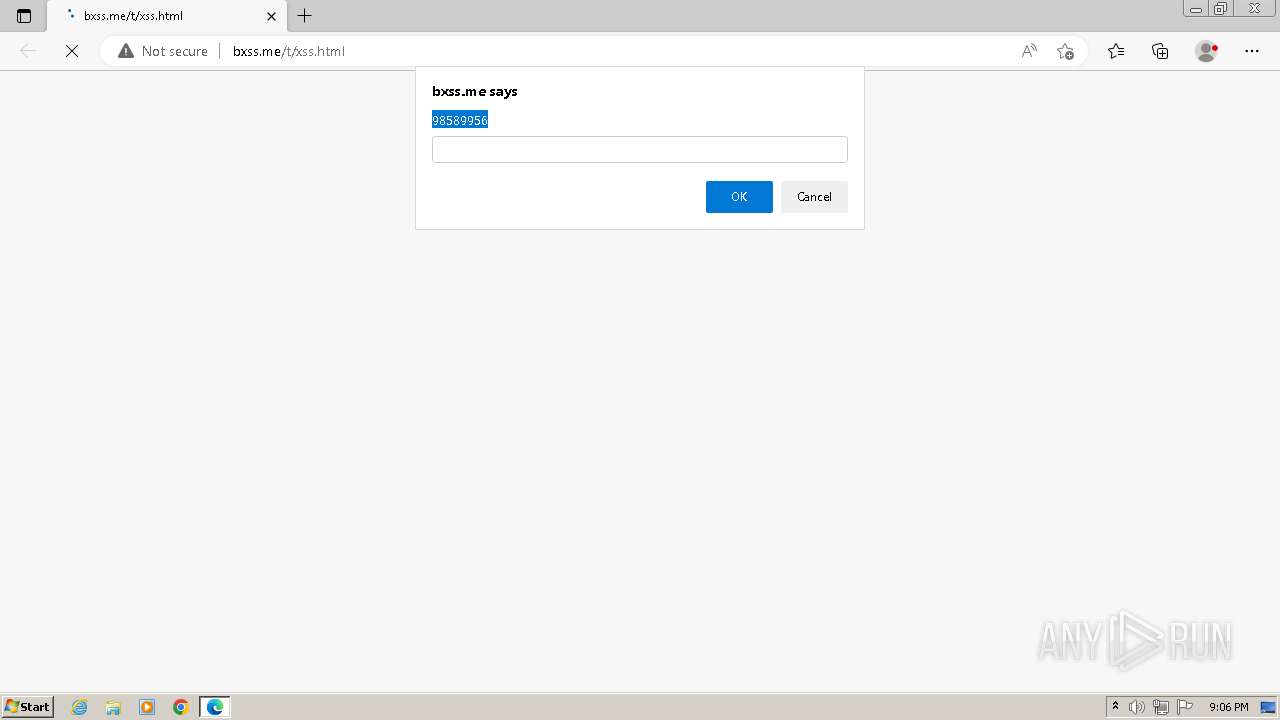1280x720 pixels.
Task: Stop loading the page
Action: (x=72, y=51)
